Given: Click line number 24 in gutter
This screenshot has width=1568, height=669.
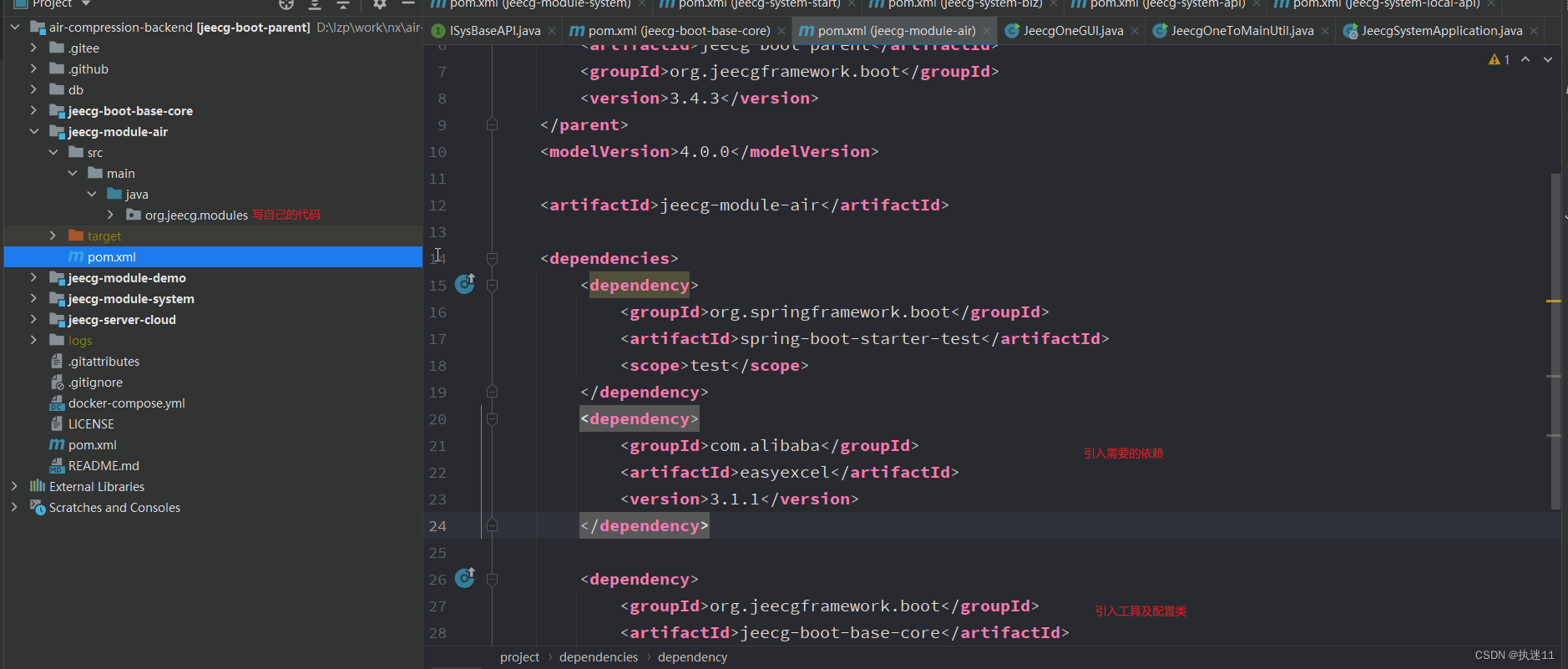Looking at the screenshot, I should tap(438, 526).
